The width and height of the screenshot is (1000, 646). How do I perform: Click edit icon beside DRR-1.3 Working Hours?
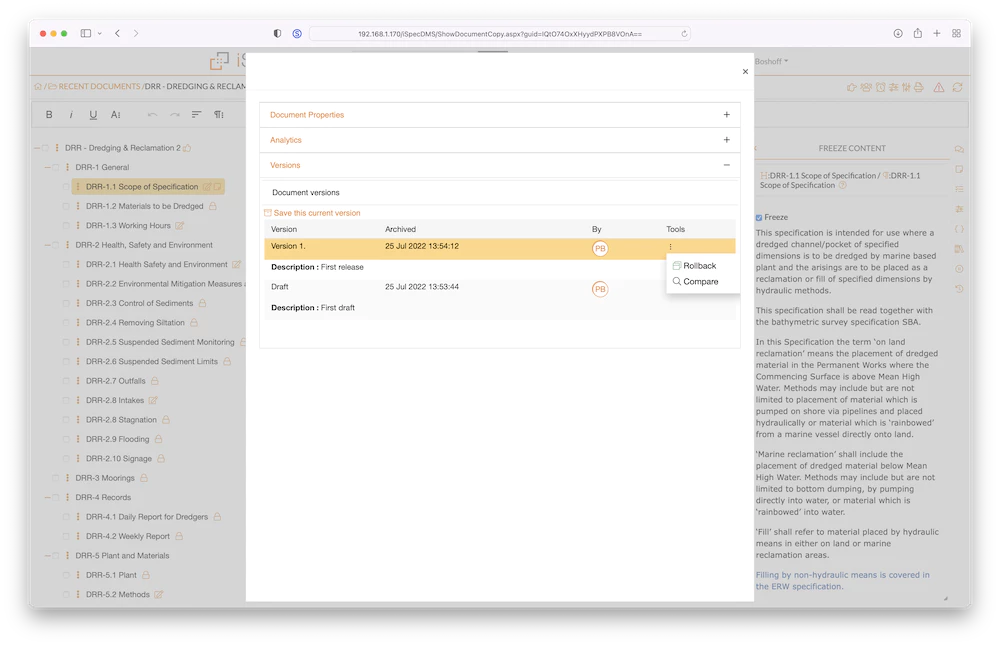(180, 226)
